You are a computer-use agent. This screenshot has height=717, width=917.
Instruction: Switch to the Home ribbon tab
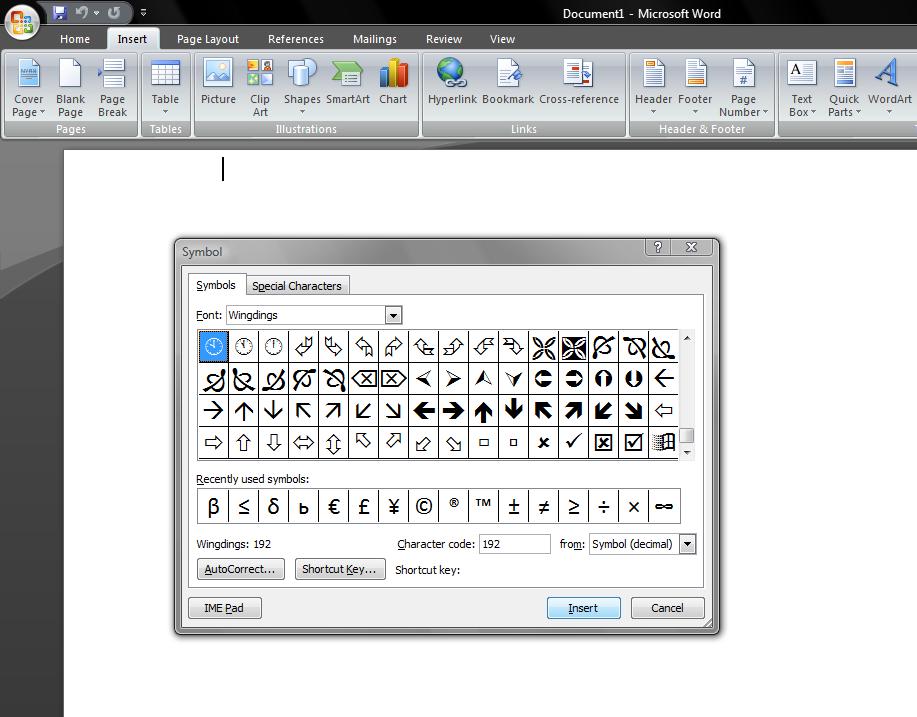[x=75, y=39]
